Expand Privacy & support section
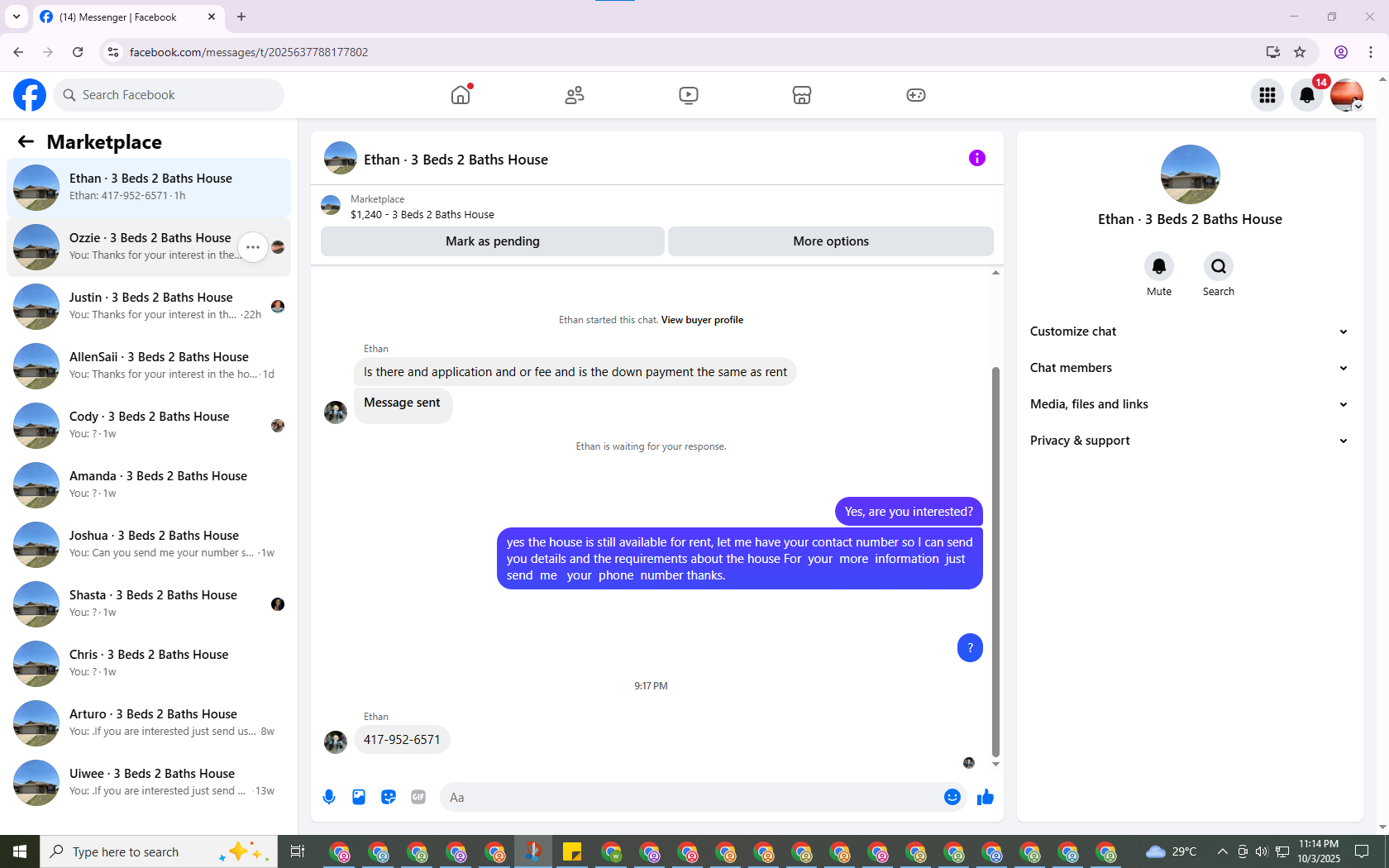 [x=1190, y=441]
